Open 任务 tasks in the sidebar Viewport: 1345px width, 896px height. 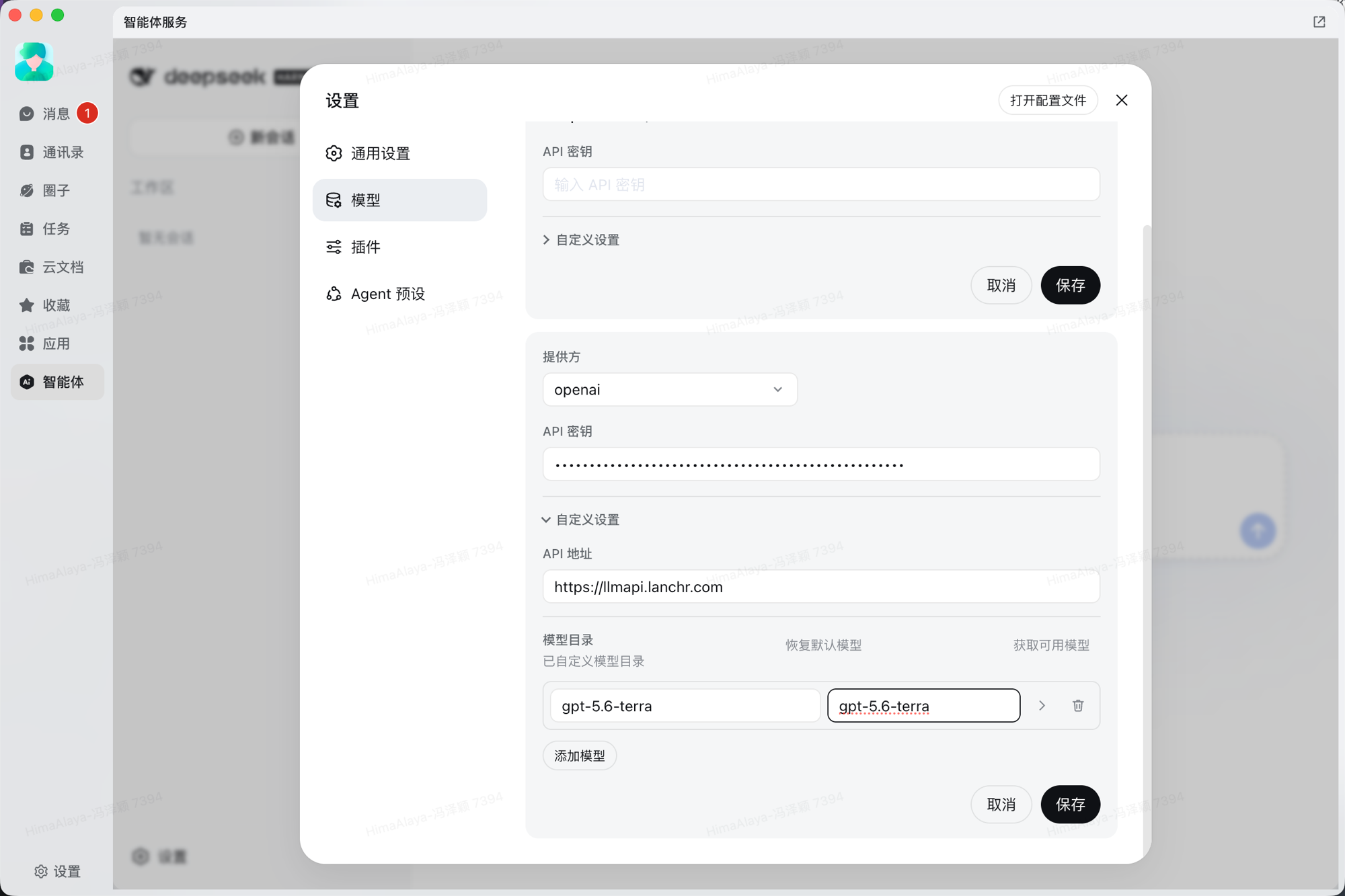pos(57,229)
